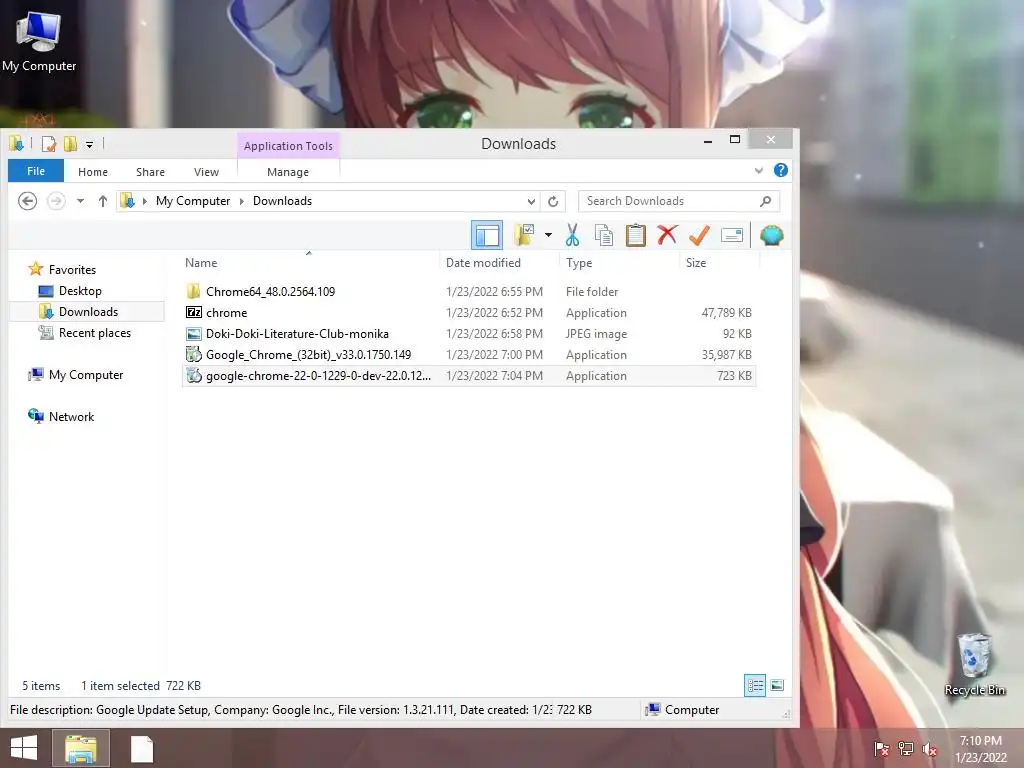Viewport: 1024px width, 768px height.
Task: Click the search magnifier icon
Action: (765, 201)
